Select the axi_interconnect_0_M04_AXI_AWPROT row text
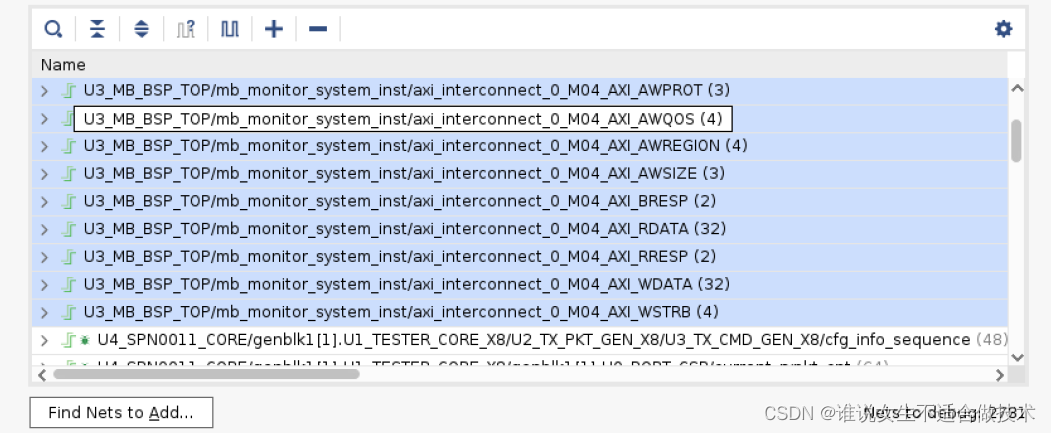 [407, 90]
